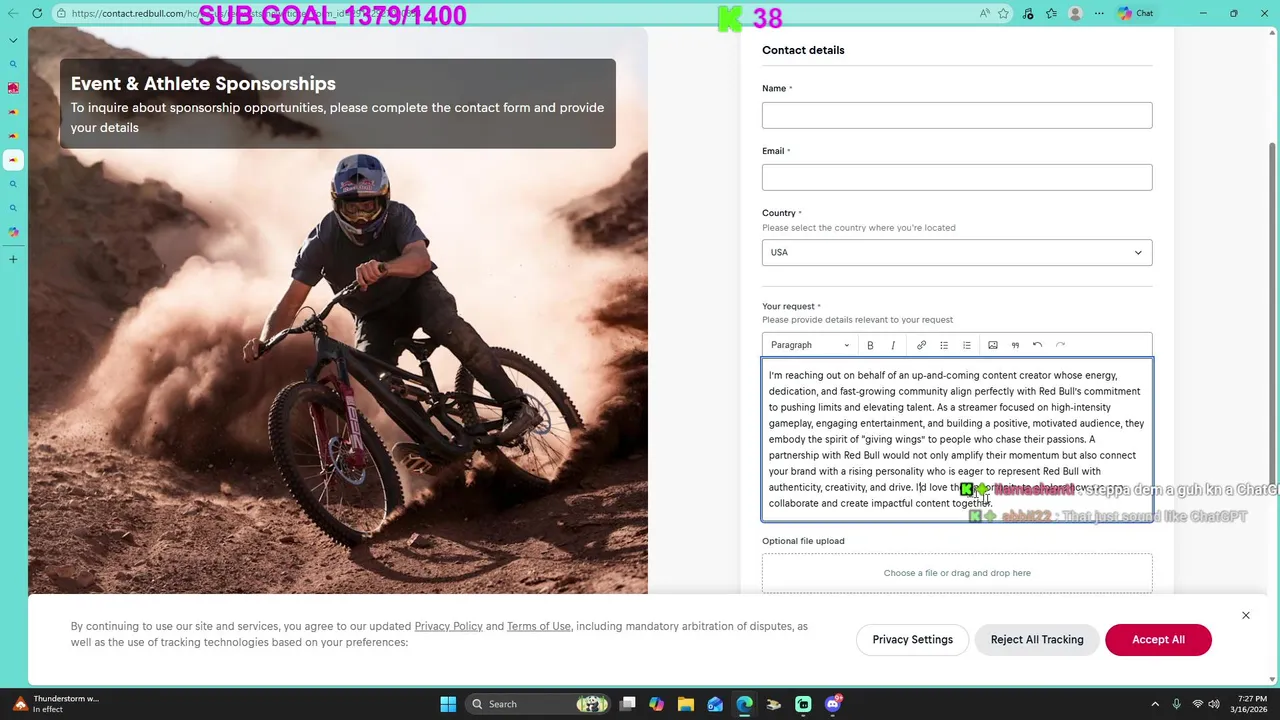Open new tab with plus icon
Screen dimensions: 1280x720
(13, 259)
